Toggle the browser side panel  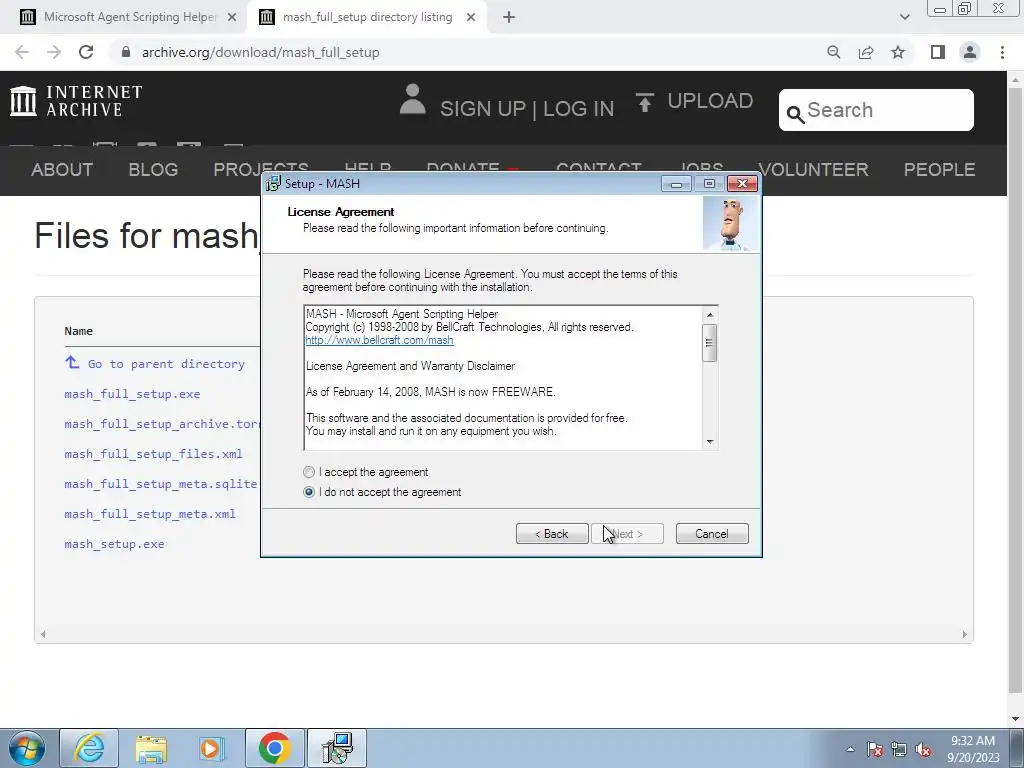point(938,52)
